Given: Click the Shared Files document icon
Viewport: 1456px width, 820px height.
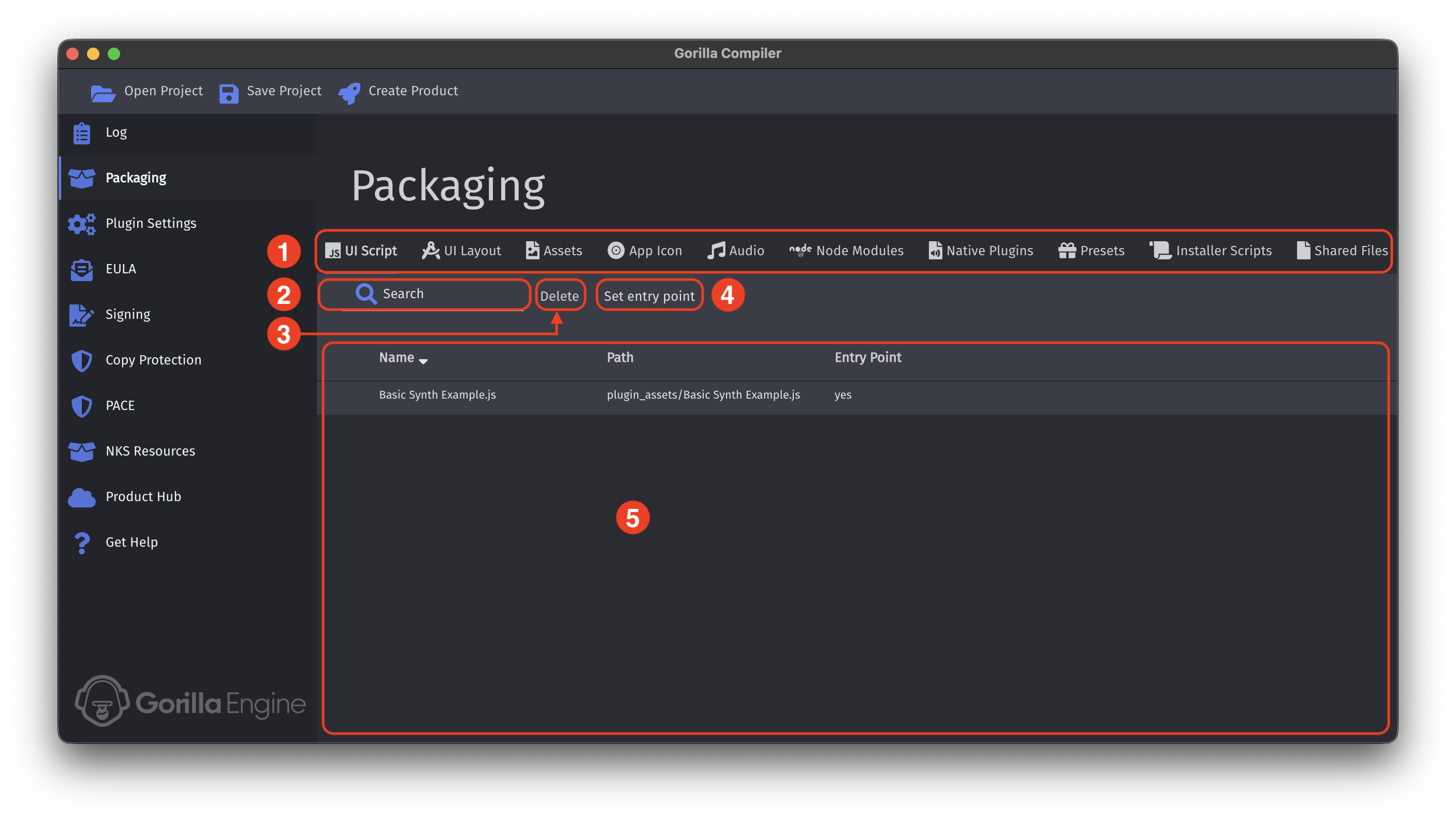Looking at the screenshot, I should 1303,251.
